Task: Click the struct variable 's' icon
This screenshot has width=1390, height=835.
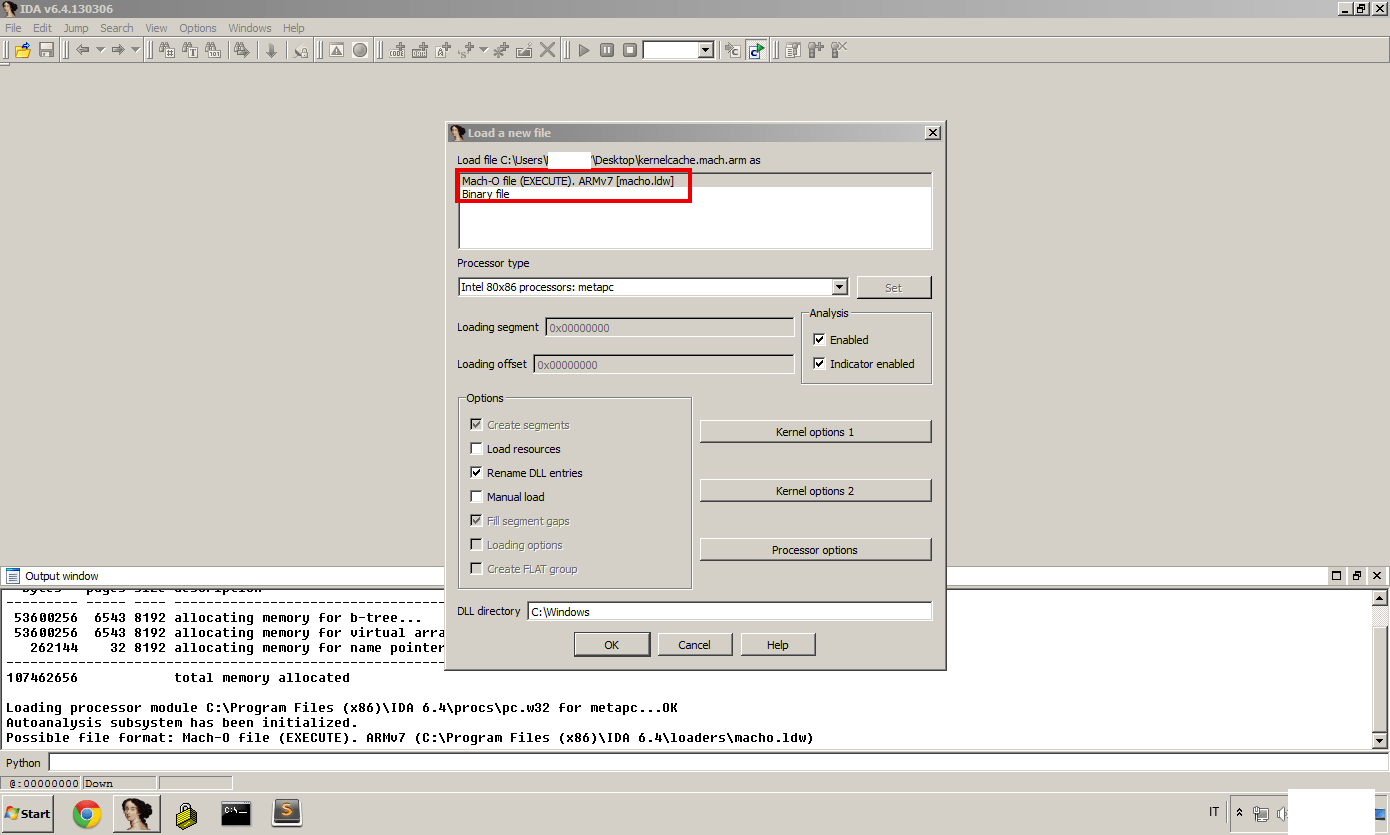Action: pyautogui.click(x=466, y=50)
